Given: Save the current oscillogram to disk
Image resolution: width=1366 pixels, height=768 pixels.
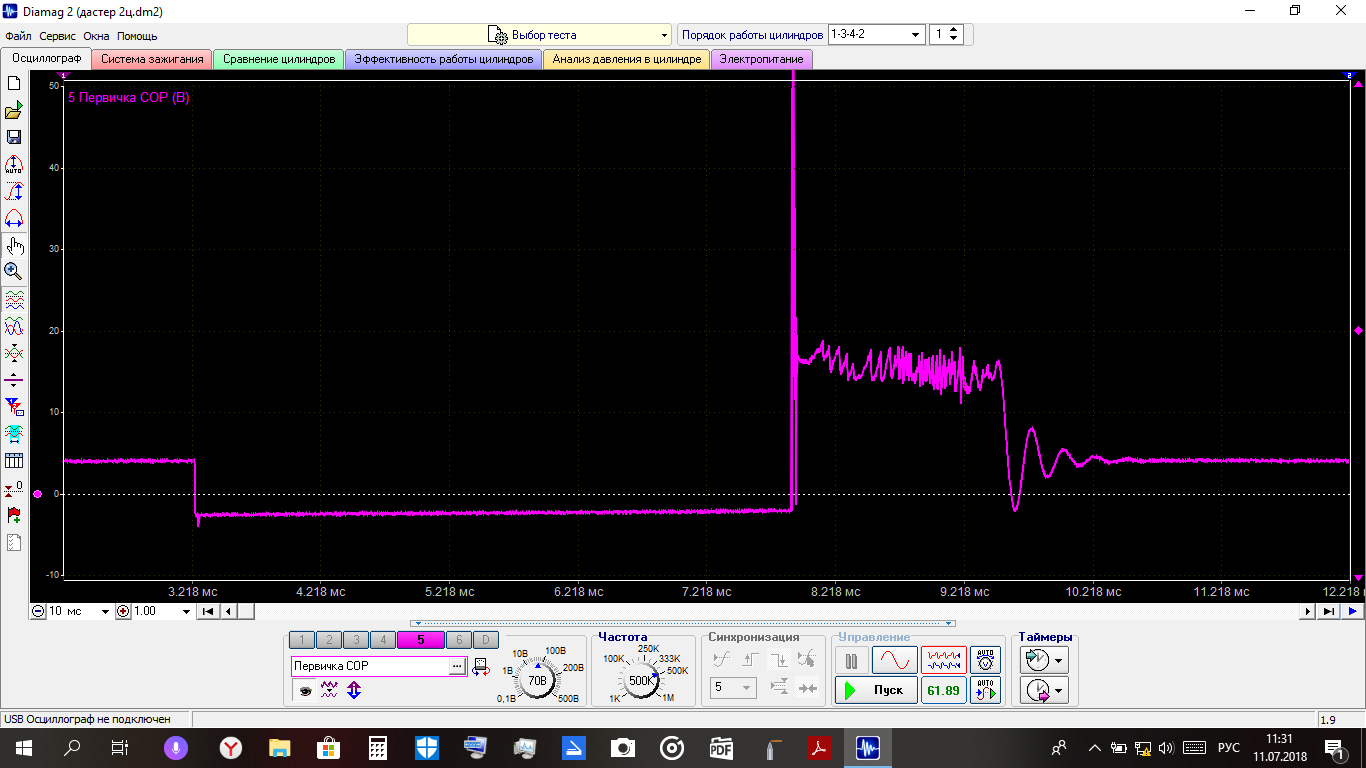Looking at the screenshot, I should [14, 137].
